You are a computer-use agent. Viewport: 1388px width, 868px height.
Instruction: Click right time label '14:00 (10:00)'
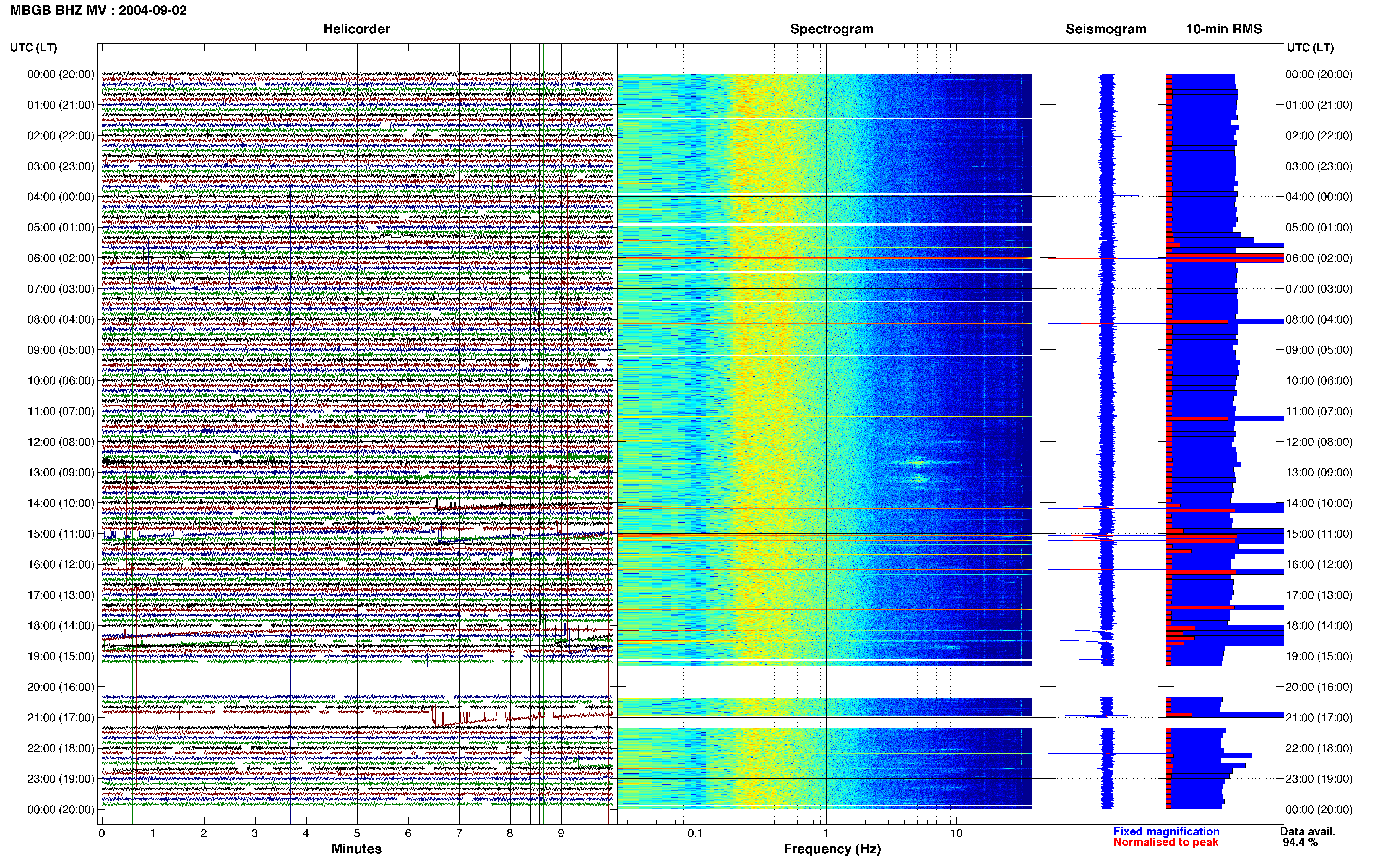(x=1319, y=503)
